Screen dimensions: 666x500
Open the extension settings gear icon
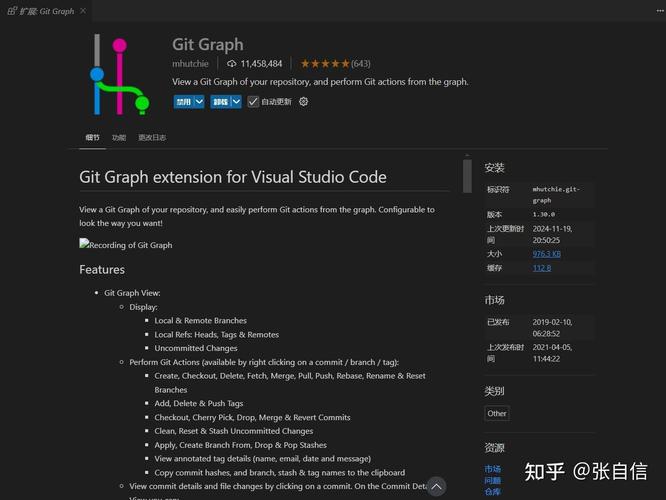[x=303, y=102]
